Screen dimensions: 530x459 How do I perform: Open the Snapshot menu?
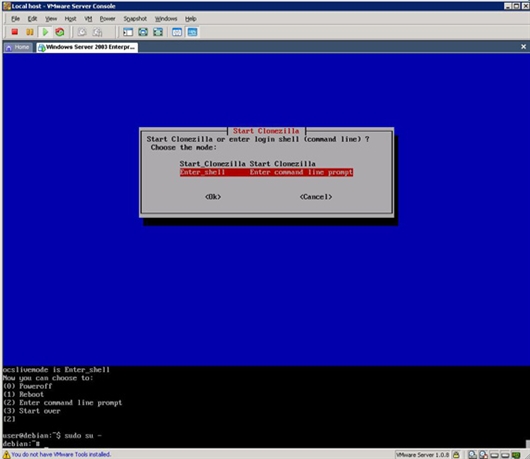[x=135, y=19]
